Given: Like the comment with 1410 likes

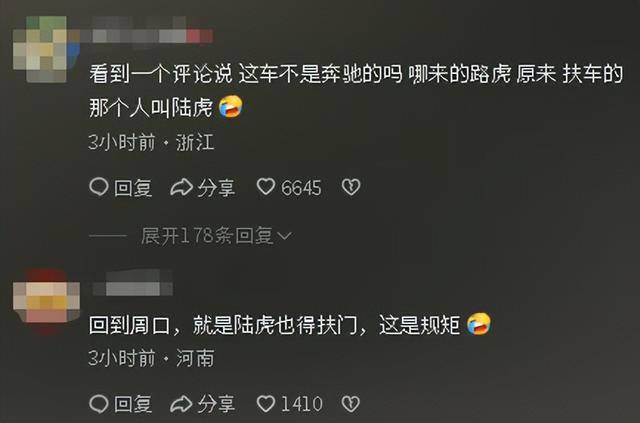Looking at the screenshot, I should click(266, 404).
